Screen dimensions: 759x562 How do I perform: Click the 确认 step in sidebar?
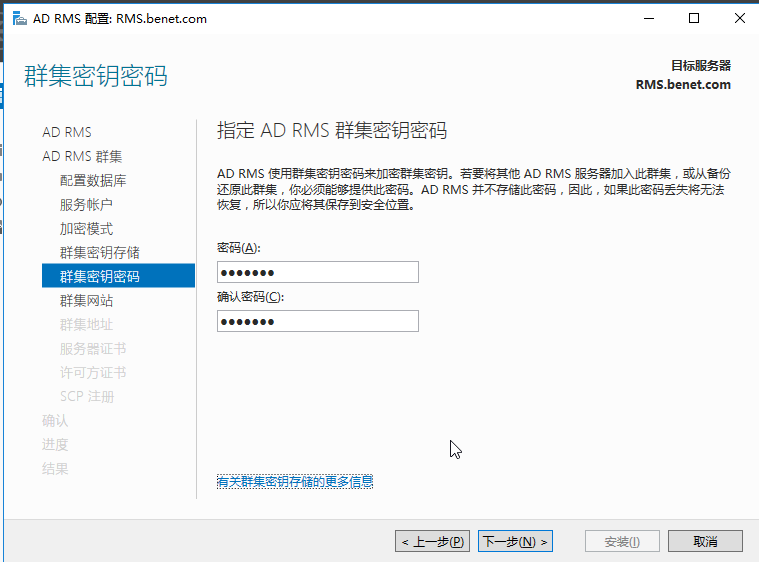pyautogui.click(x=55, y=421)
